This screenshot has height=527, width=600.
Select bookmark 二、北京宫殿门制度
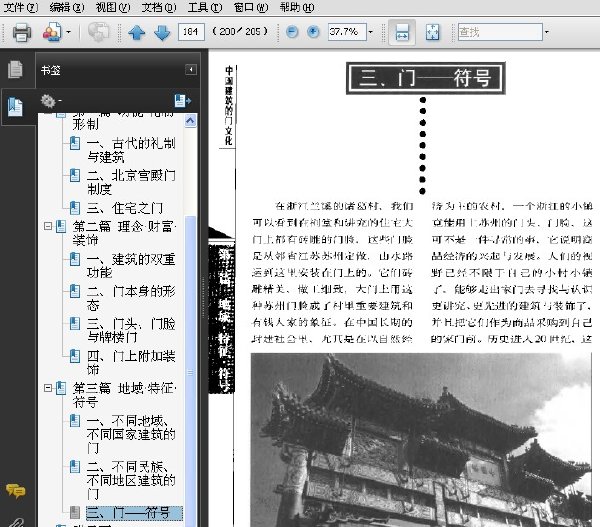click(x=131, y=182)
